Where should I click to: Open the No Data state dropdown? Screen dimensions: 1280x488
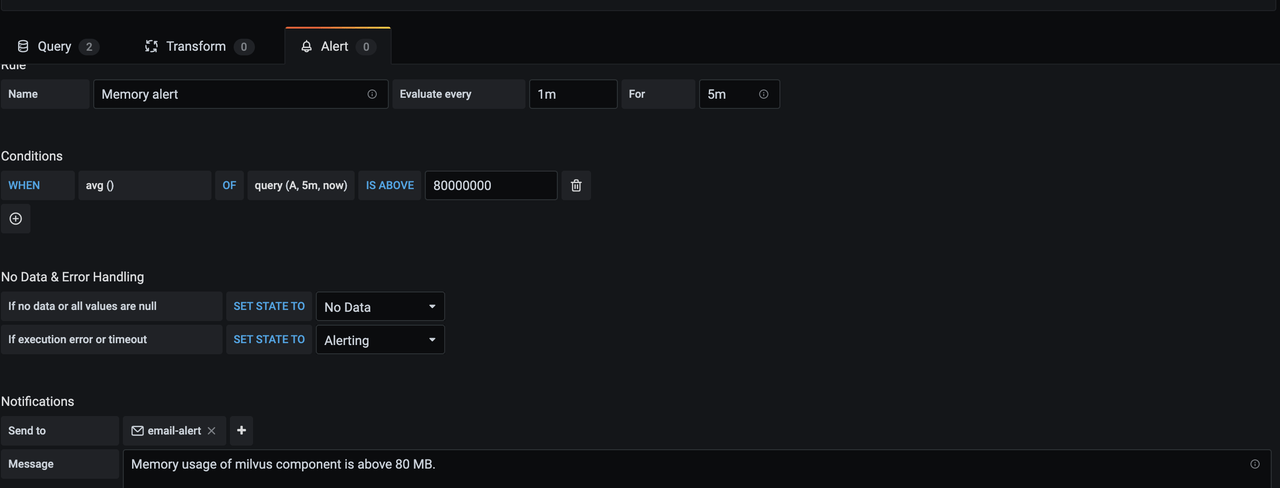[x=380, y=307]
